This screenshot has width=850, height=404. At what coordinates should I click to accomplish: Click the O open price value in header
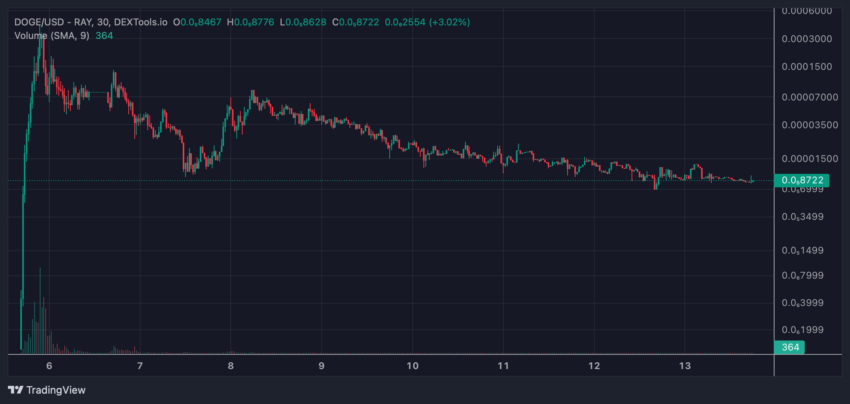199,23
